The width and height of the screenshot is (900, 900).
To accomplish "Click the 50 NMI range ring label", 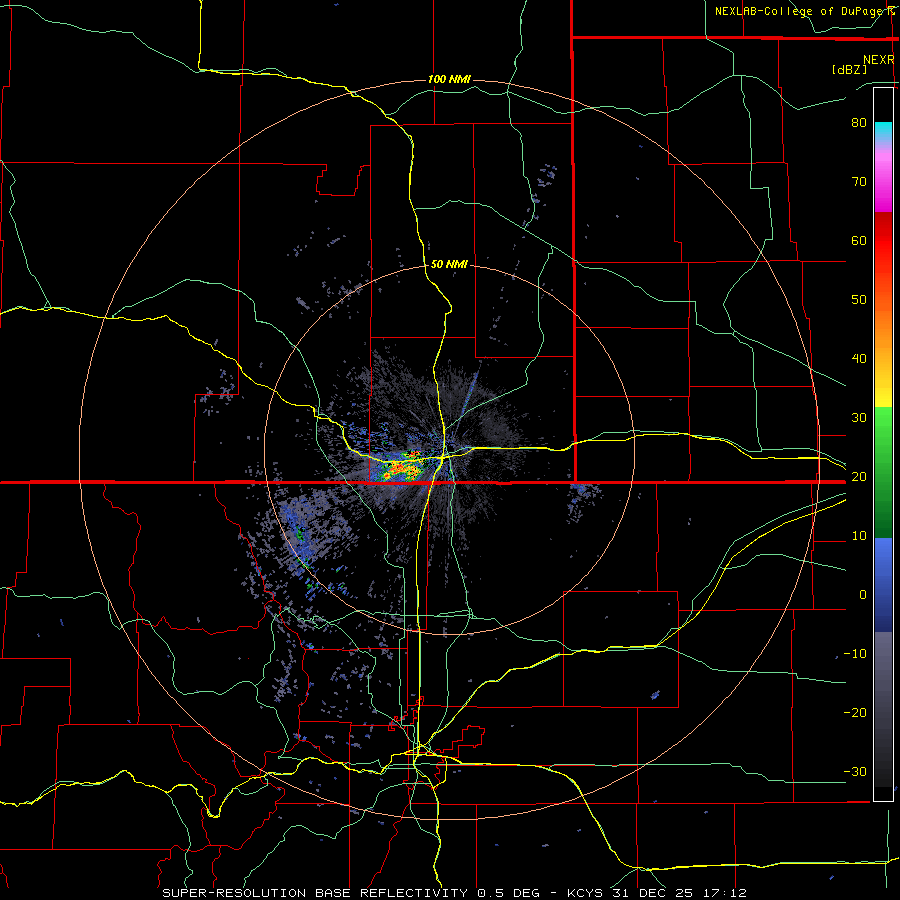I will click(449, 265).
